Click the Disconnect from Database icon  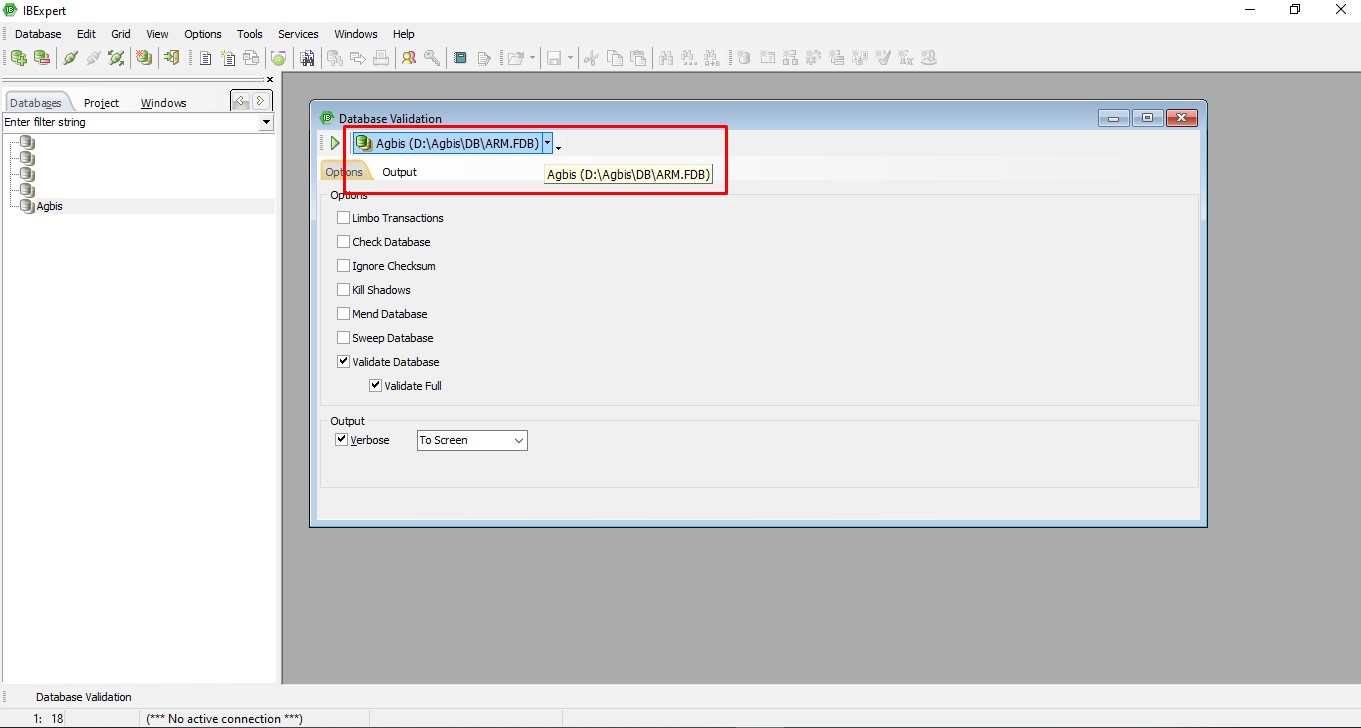click(x=93, y=58)
